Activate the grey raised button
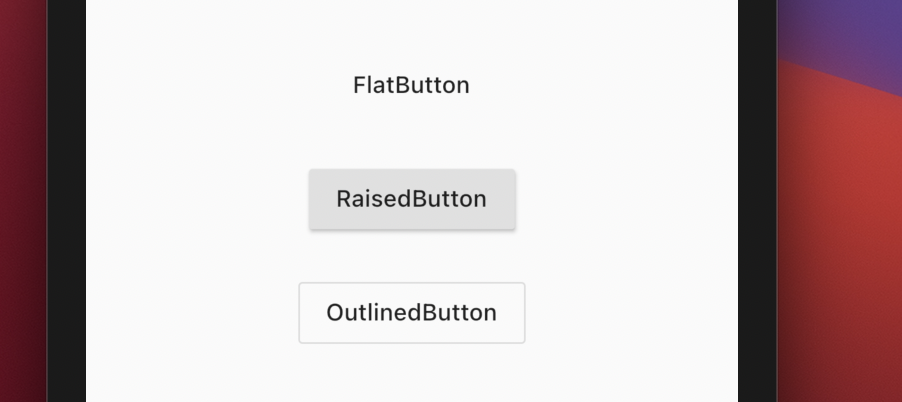Screen dimensions: 902x402 click(411, 199)
